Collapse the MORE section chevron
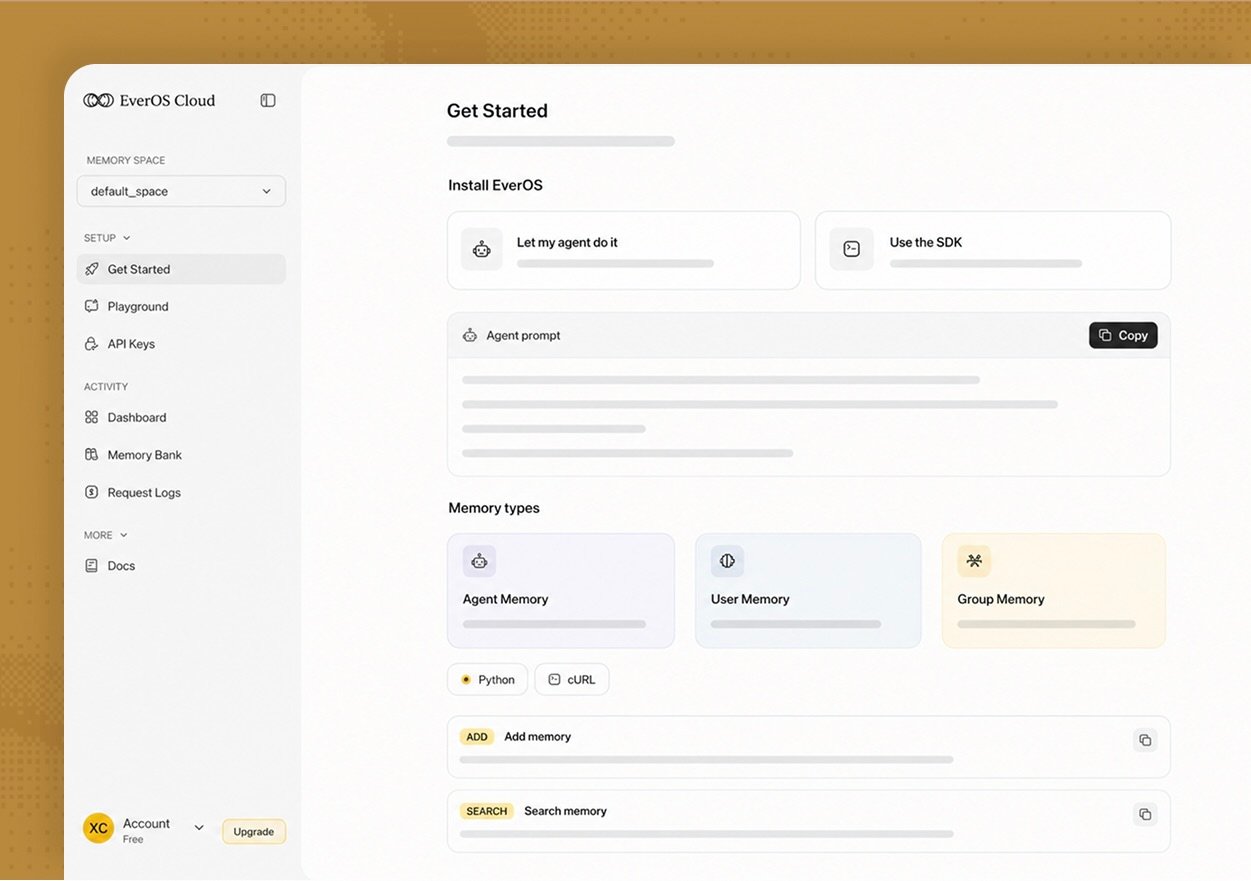1251x881 pixels. click(x=124, y=535)
